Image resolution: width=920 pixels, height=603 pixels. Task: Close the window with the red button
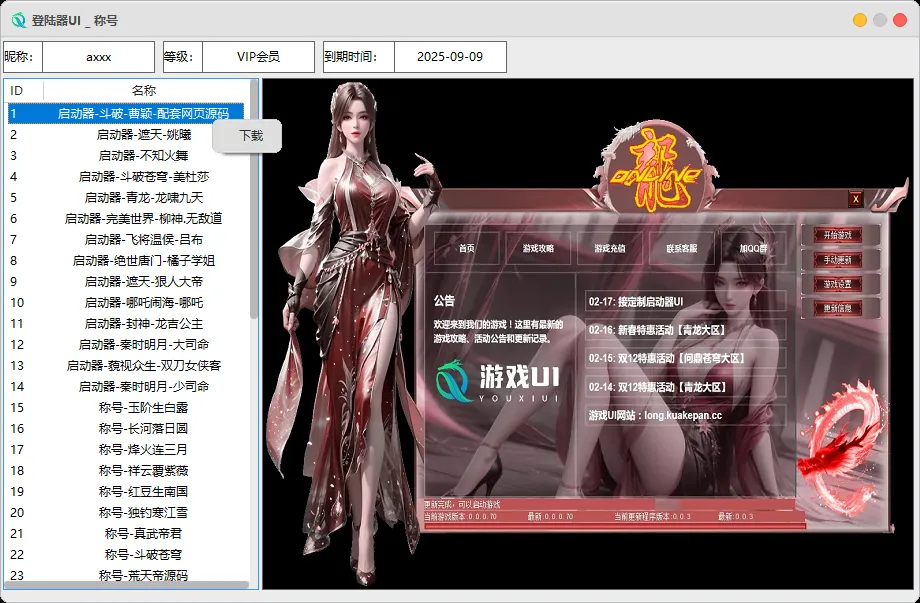click(x=899, y=20)
